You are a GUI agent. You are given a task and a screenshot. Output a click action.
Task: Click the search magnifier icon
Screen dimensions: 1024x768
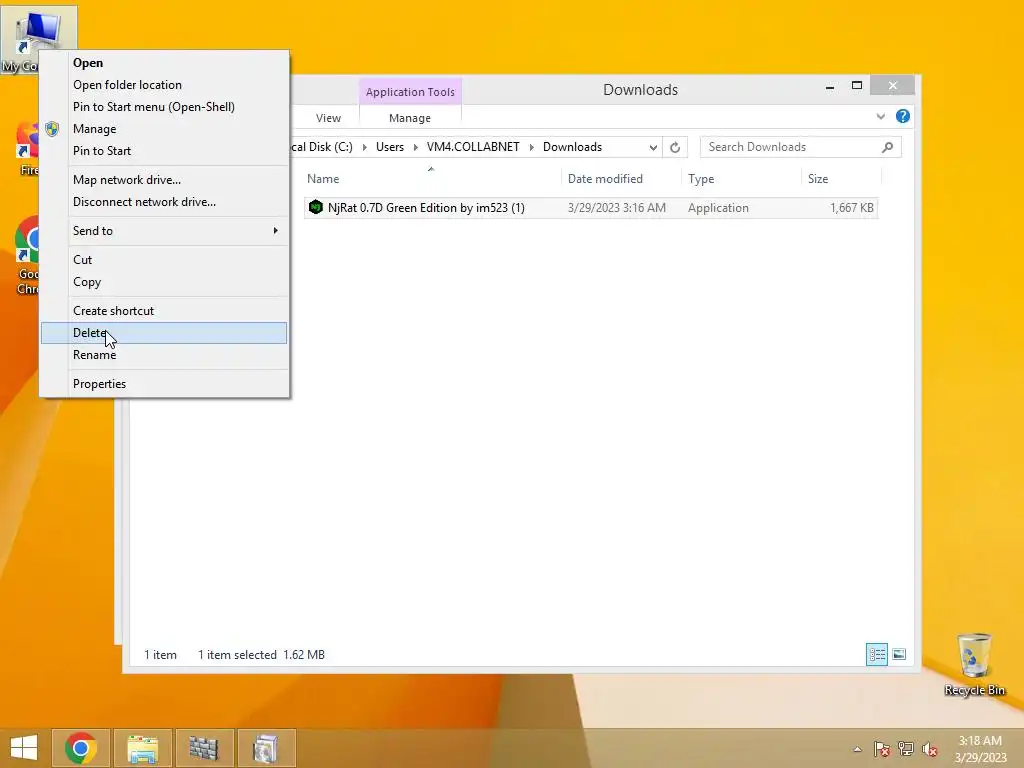(887, 147)
